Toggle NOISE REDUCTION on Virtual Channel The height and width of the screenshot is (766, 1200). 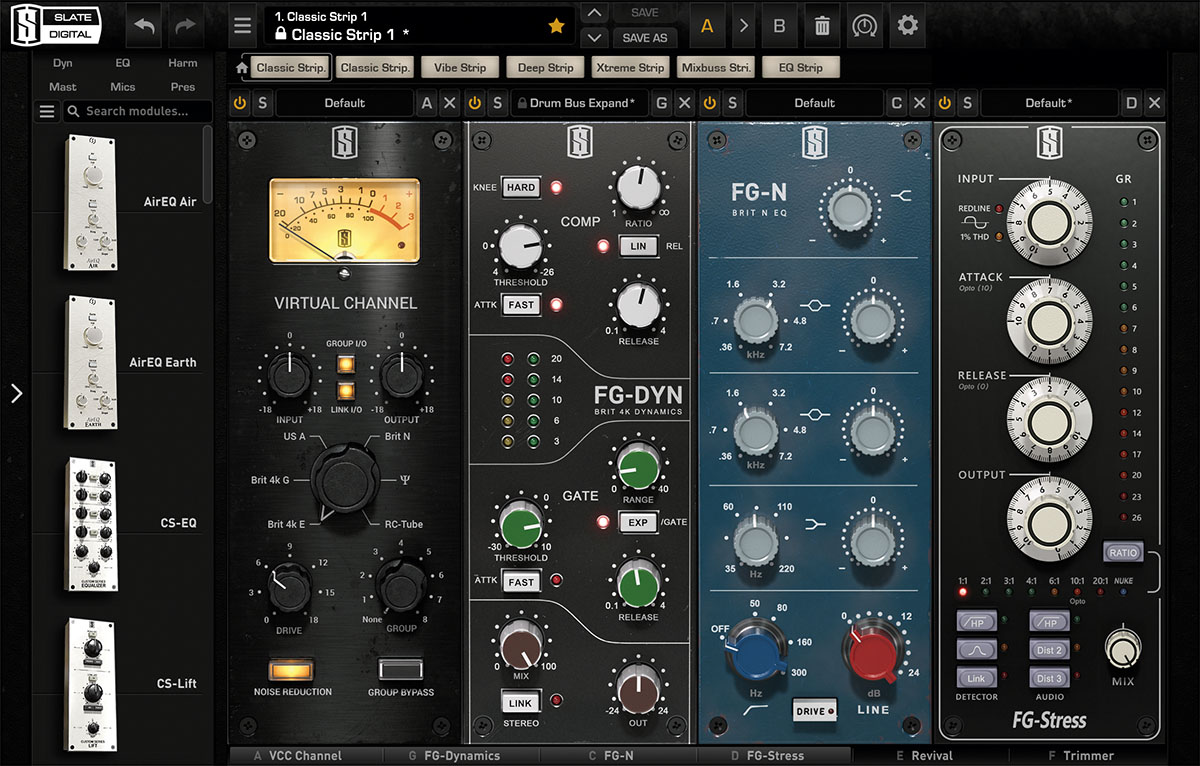291,669
